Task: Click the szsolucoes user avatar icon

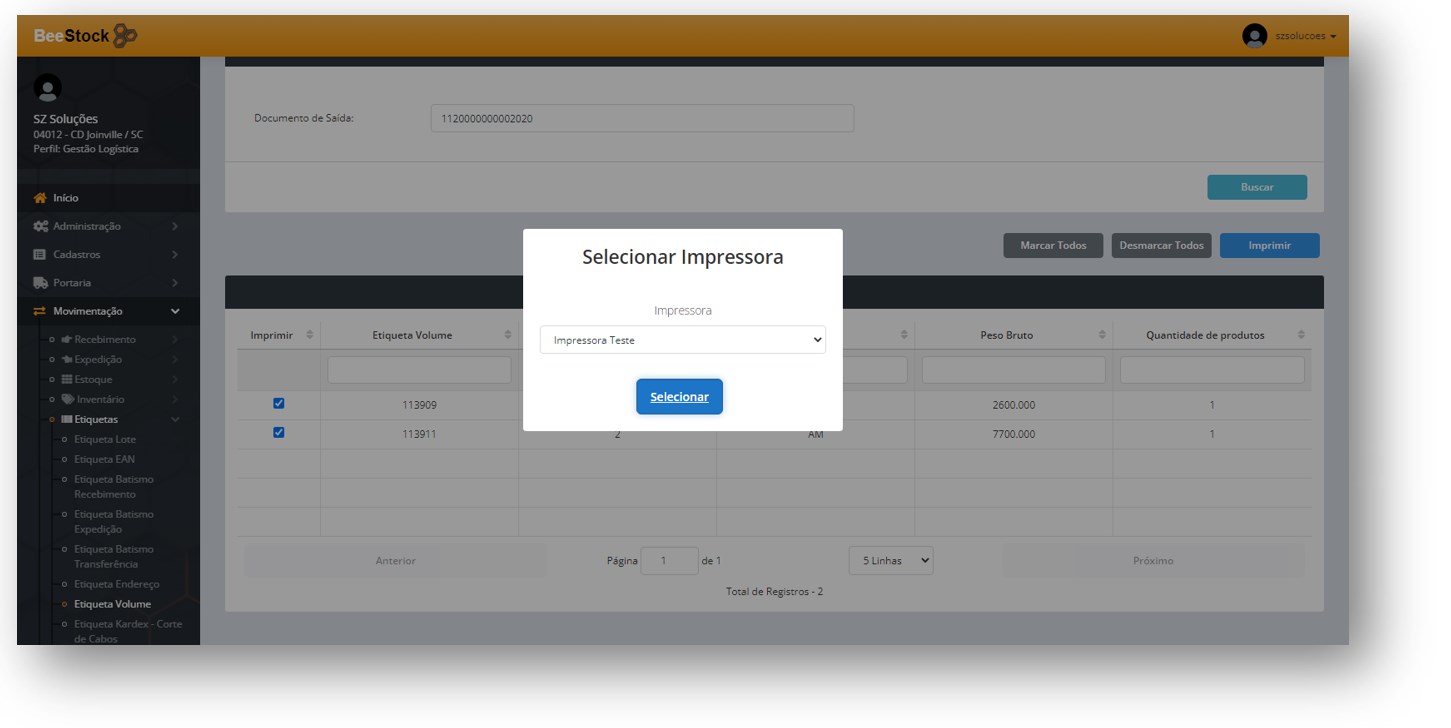Action: (x=1254, y=36)
